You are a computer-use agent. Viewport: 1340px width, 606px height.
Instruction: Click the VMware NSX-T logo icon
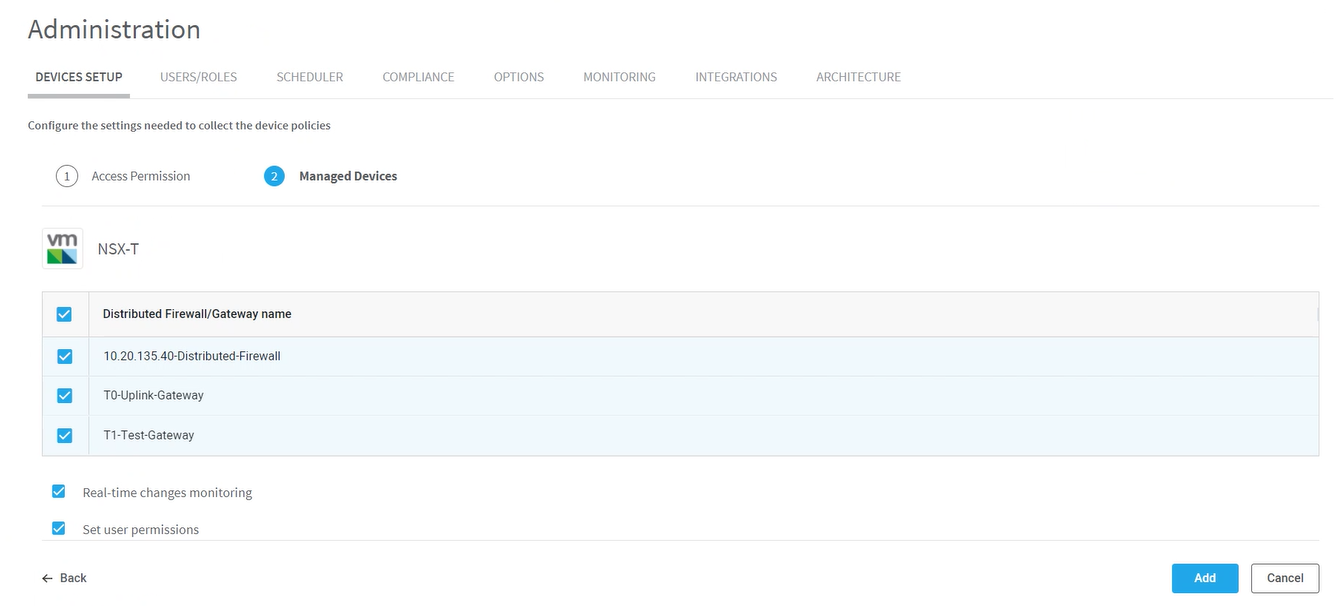[62, 248]
